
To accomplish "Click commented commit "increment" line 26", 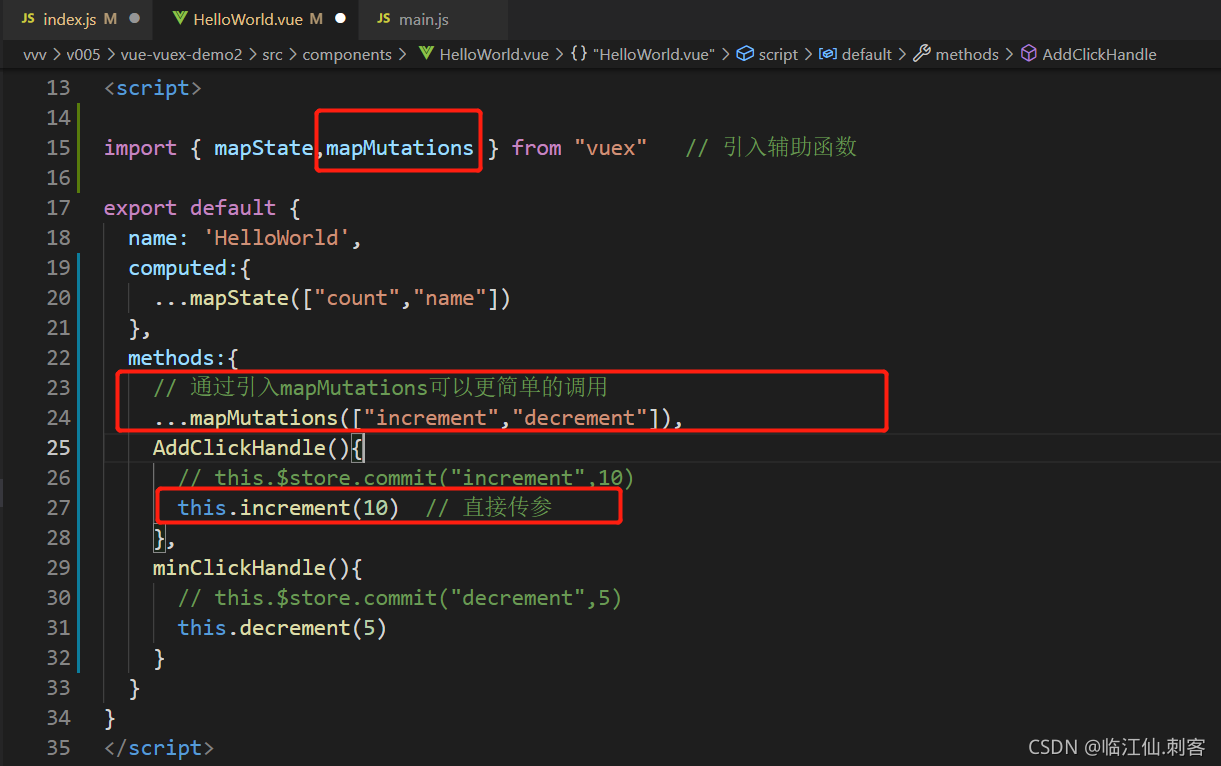I will [406, 478].
